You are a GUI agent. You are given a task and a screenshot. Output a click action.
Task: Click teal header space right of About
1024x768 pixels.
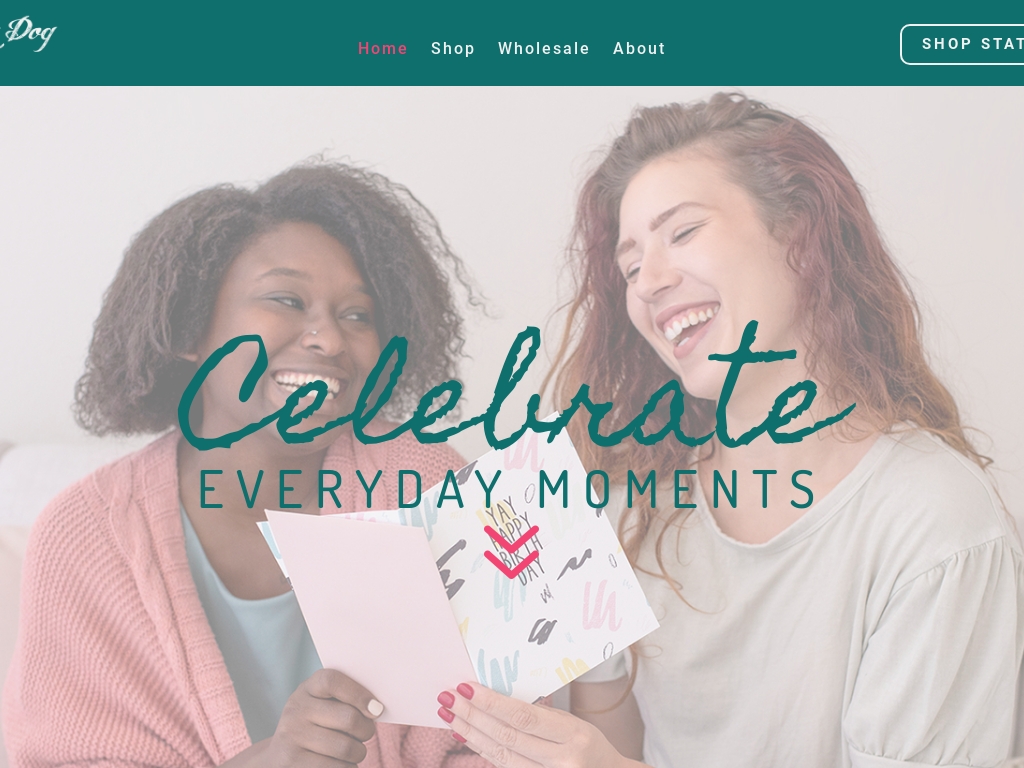784,43
